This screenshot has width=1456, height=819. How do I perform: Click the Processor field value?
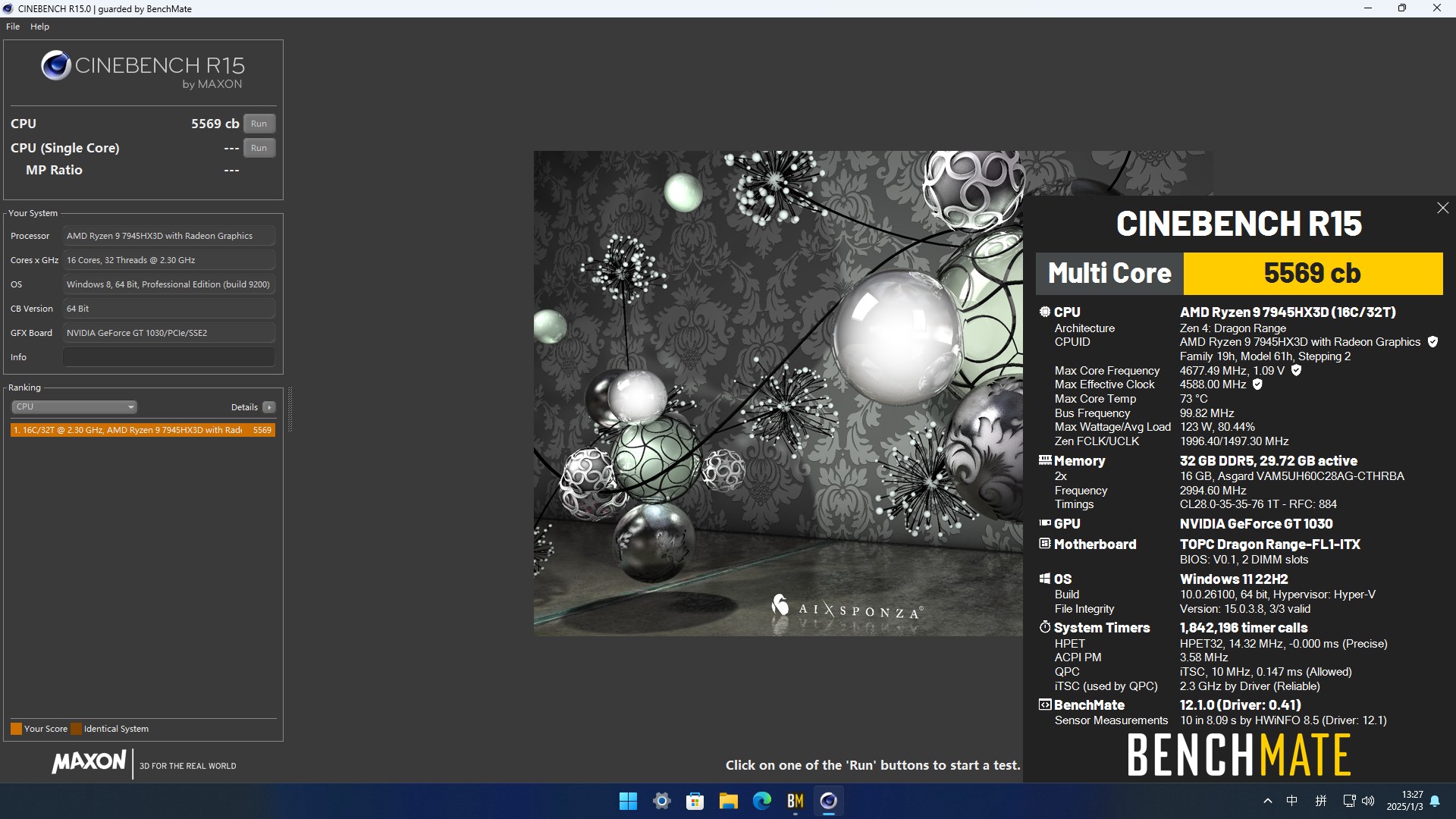(x=168, y=236)
